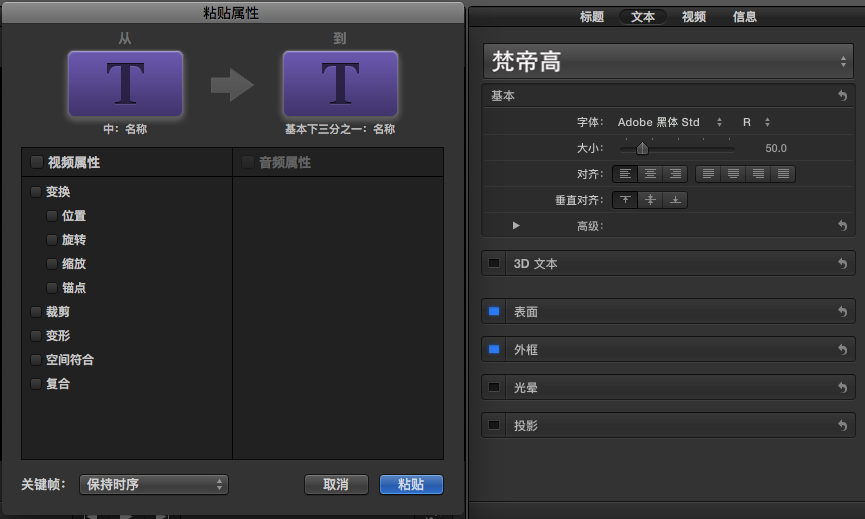Align text center
The image size is (865, 519).
tap(650, 174)
